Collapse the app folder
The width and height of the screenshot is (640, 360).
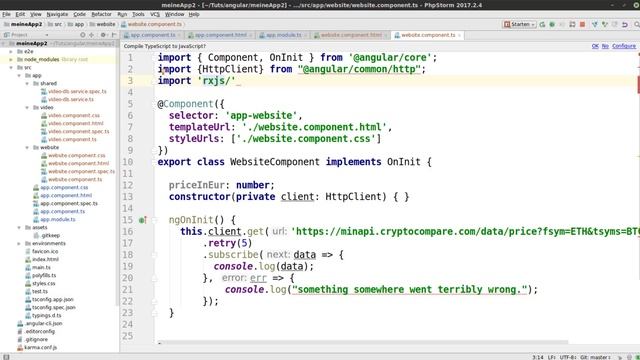(x=19, y=76)
